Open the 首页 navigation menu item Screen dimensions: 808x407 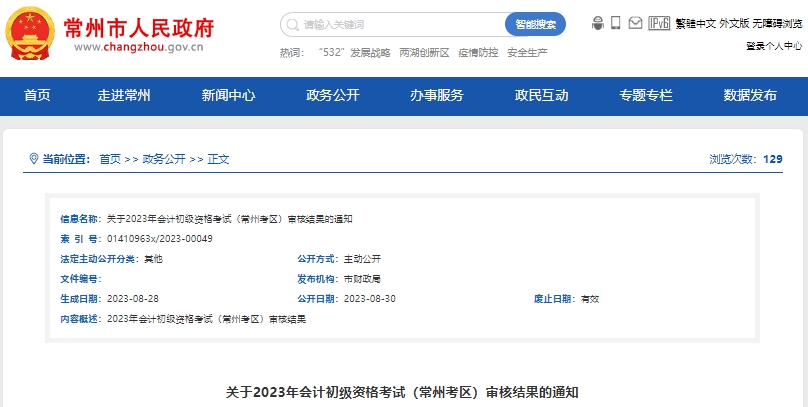37,96
